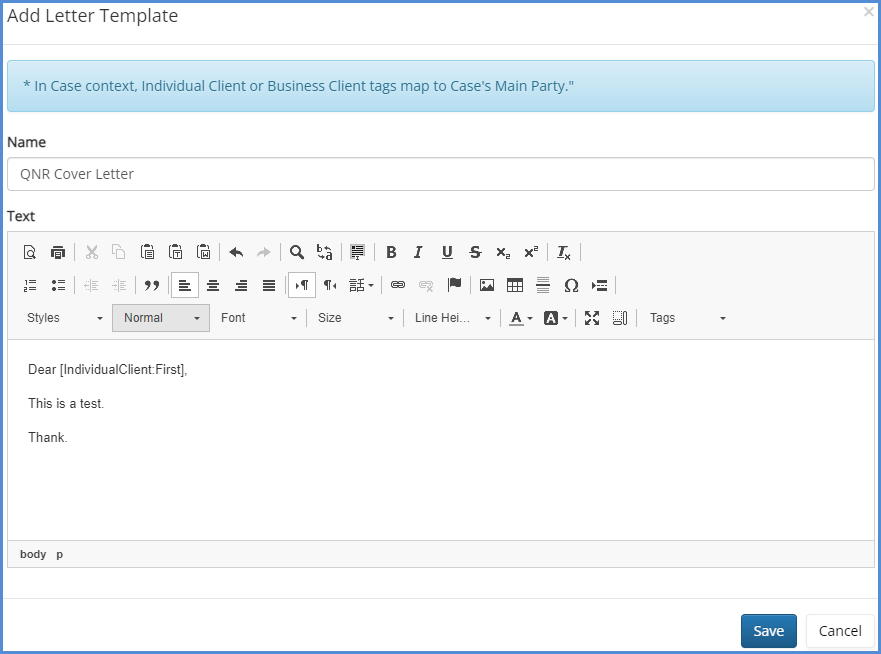Click the Name input field

440,174
